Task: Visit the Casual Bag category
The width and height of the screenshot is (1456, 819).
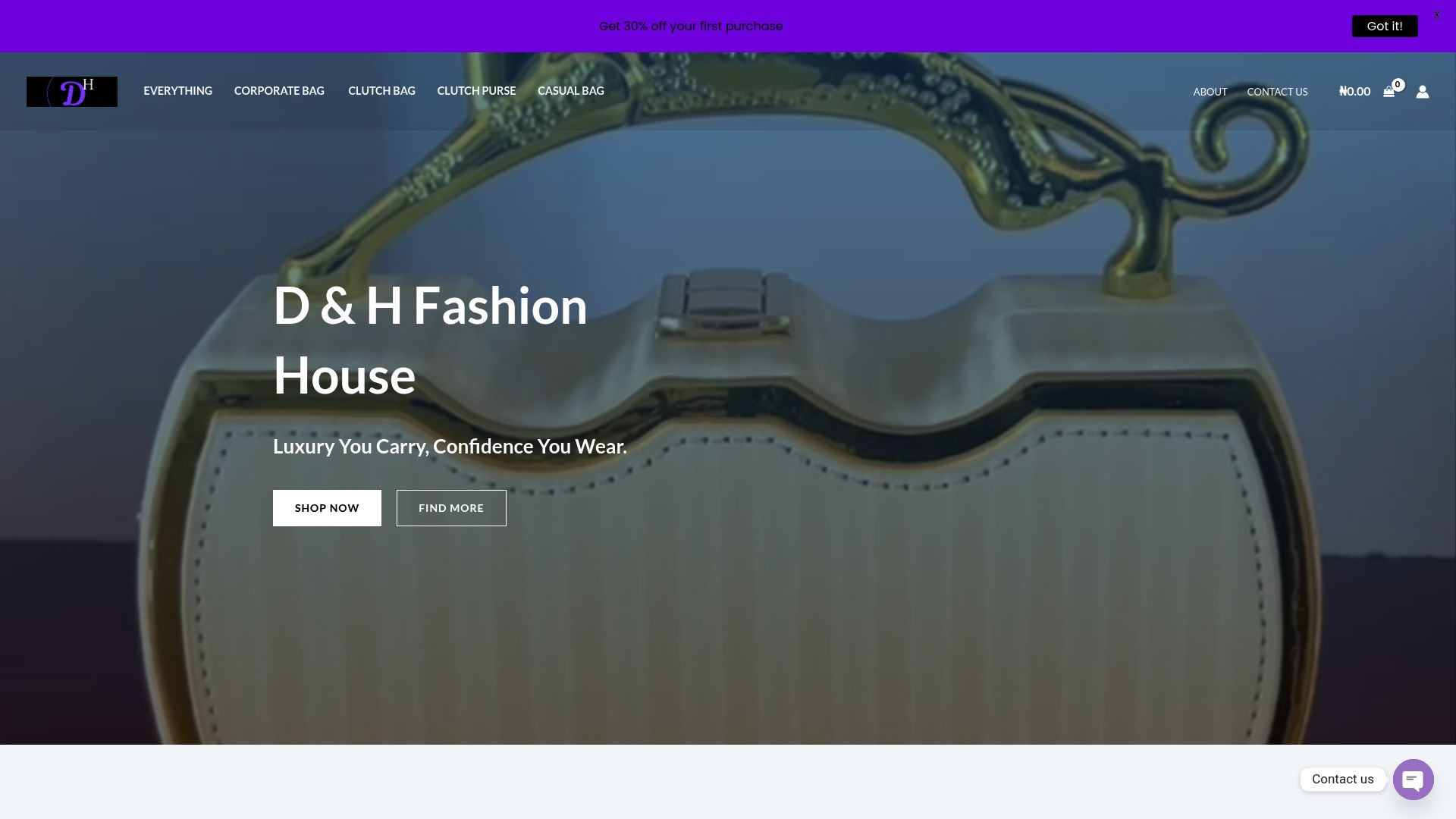Action: (571, 91)
